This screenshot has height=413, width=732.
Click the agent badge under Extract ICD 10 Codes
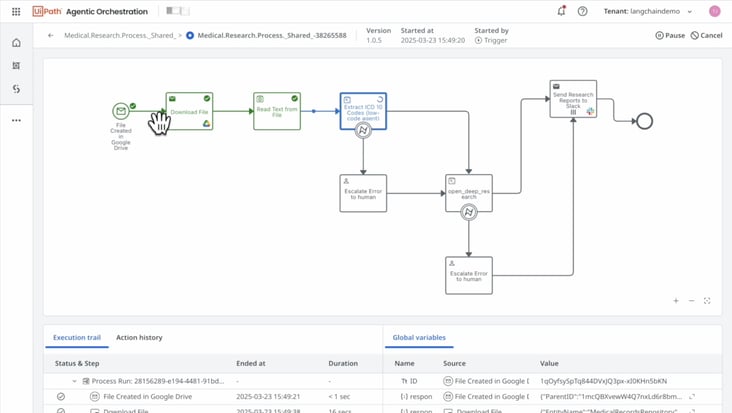point(363,131)
